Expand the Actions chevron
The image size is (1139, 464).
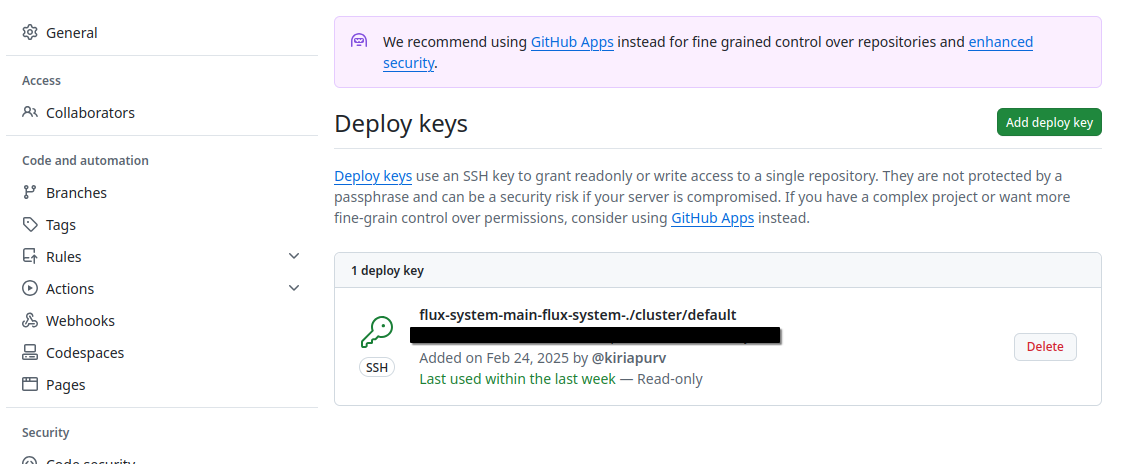pos(294,288)
